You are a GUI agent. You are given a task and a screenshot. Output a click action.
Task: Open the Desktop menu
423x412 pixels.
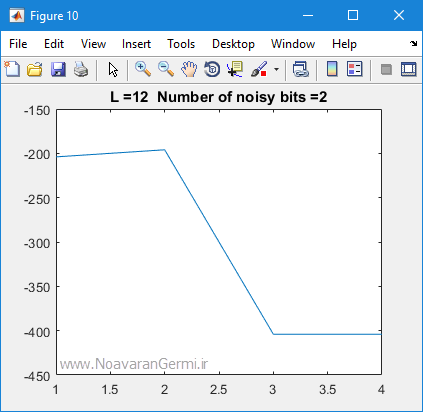point(233,44)
